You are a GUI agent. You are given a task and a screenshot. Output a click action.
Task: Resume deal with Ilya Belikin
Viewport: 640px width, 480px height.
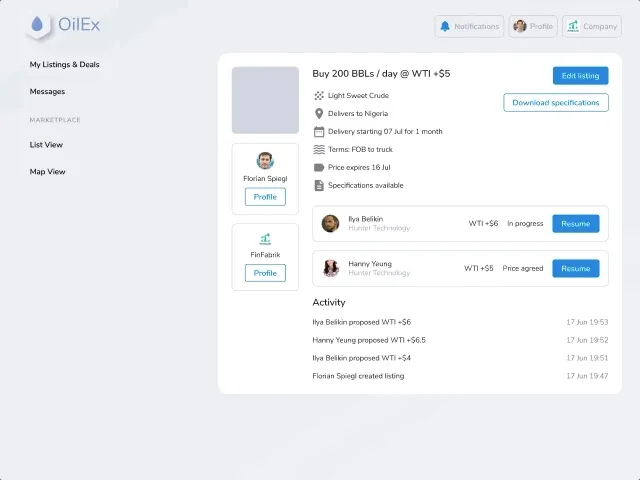coord(576,224)
